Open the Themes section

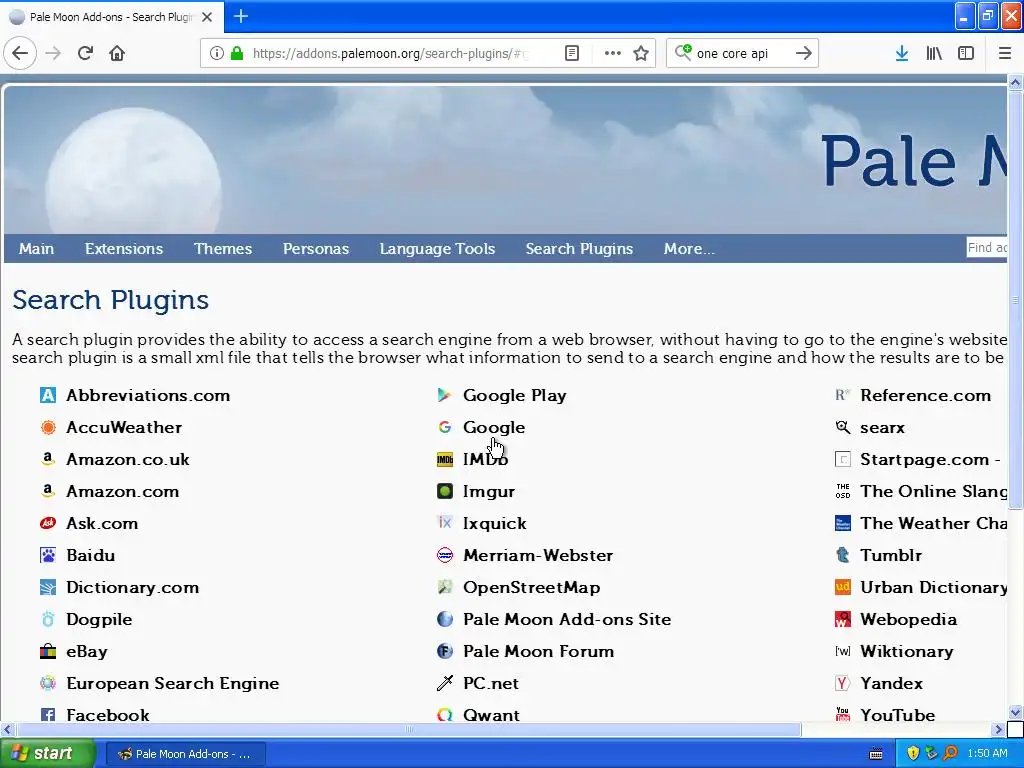point(223,249)
